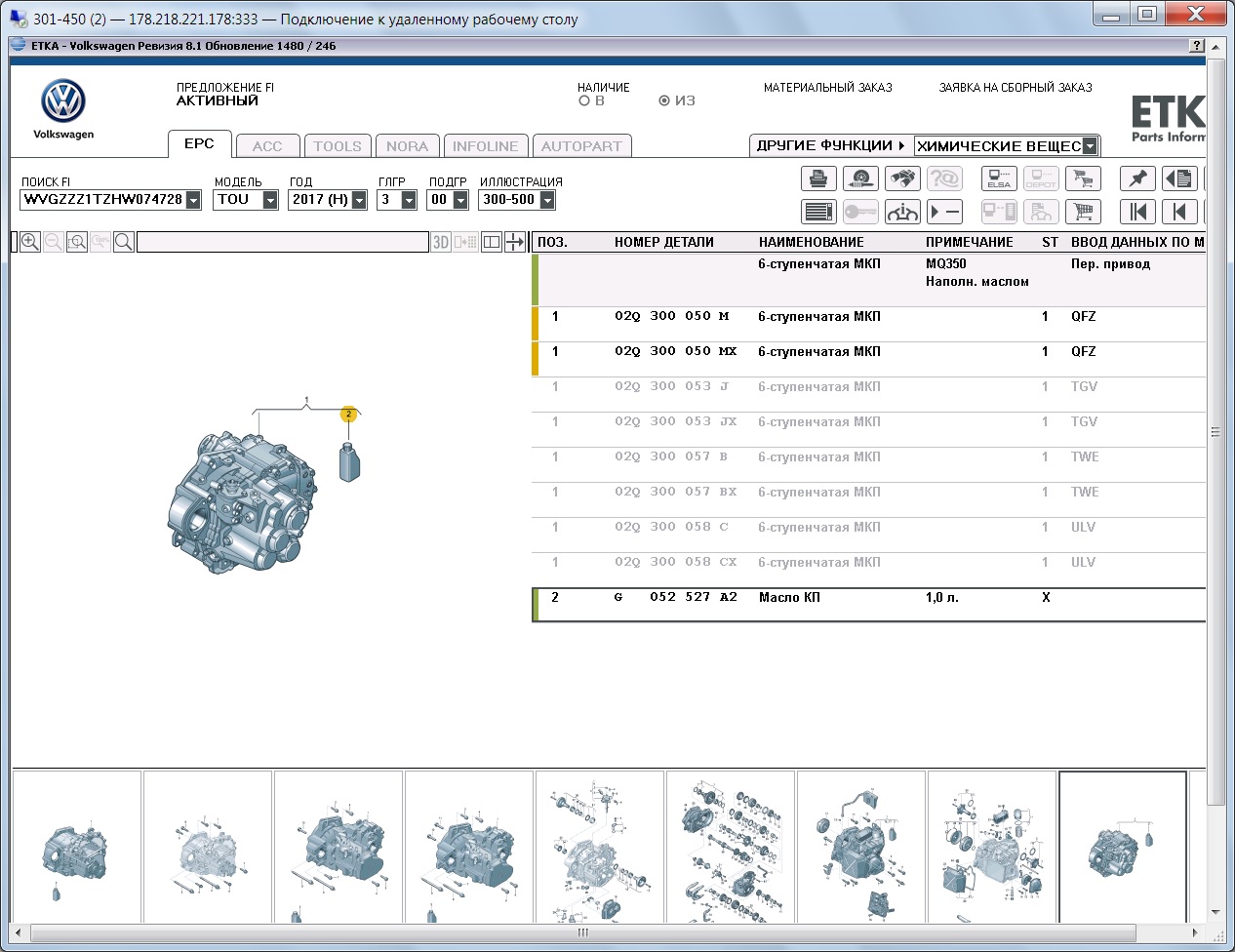Click the document with left arrow icon

tap(1180, 178)
